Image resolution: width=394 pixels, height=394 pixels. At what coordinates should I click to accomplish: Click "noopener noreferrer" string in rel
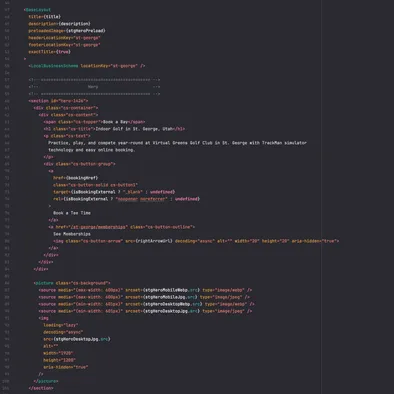click(142, 199)
